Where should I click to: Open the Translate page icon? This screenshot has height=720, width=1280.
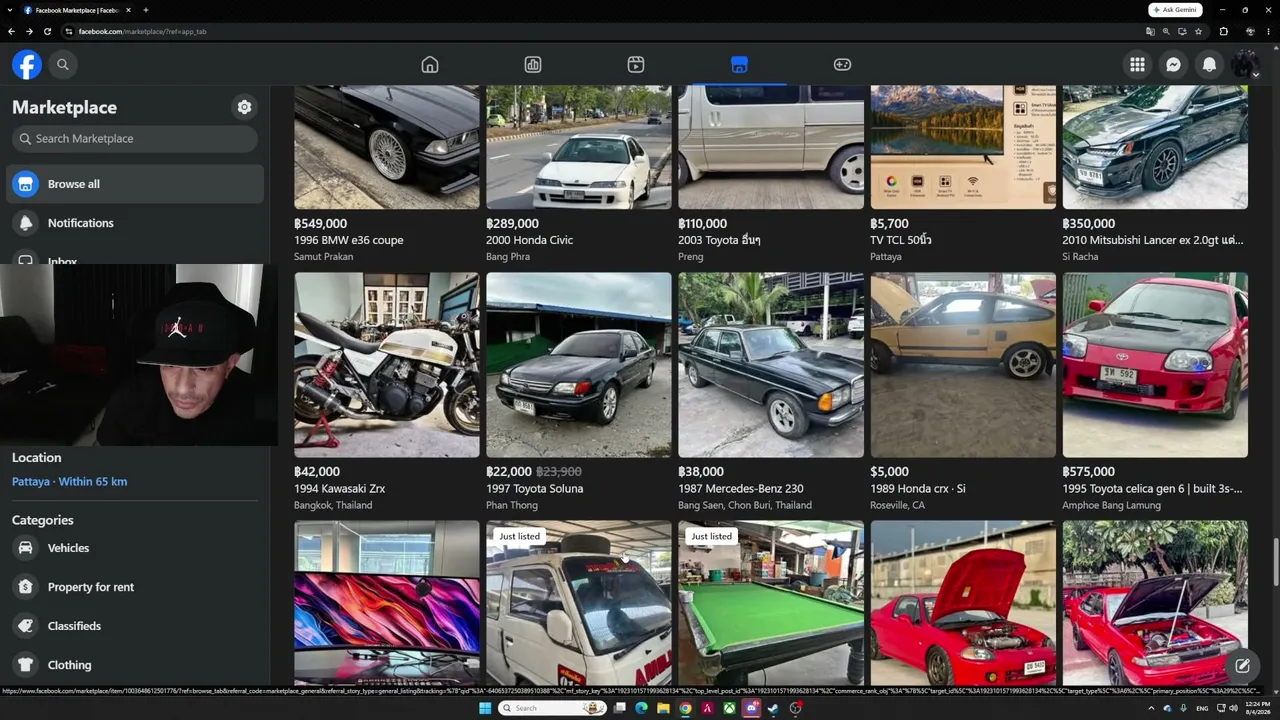click(1150, 31)
